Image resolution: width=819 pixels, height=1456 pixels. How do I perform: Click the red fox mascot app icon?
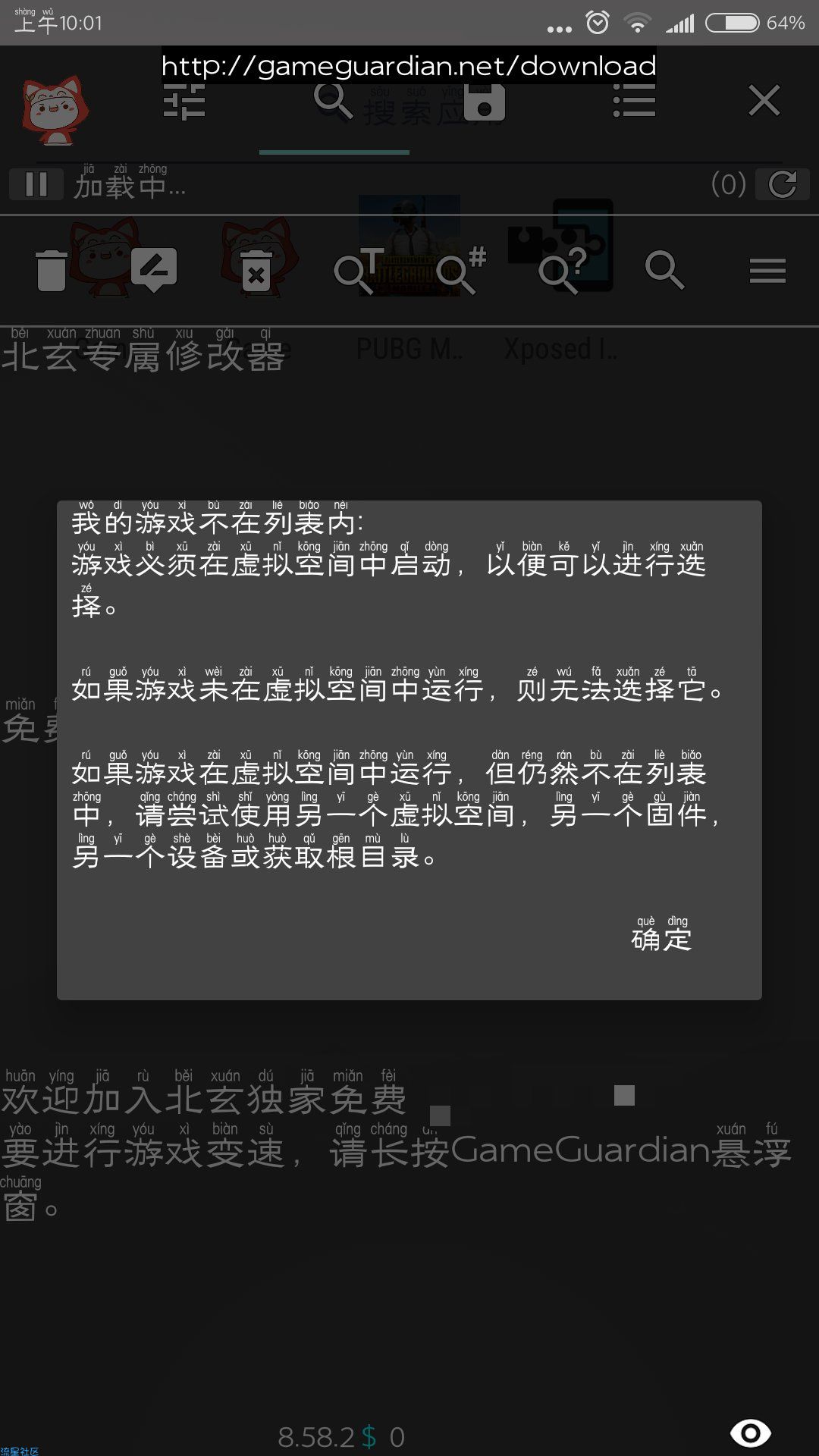[x=53, y=111]
